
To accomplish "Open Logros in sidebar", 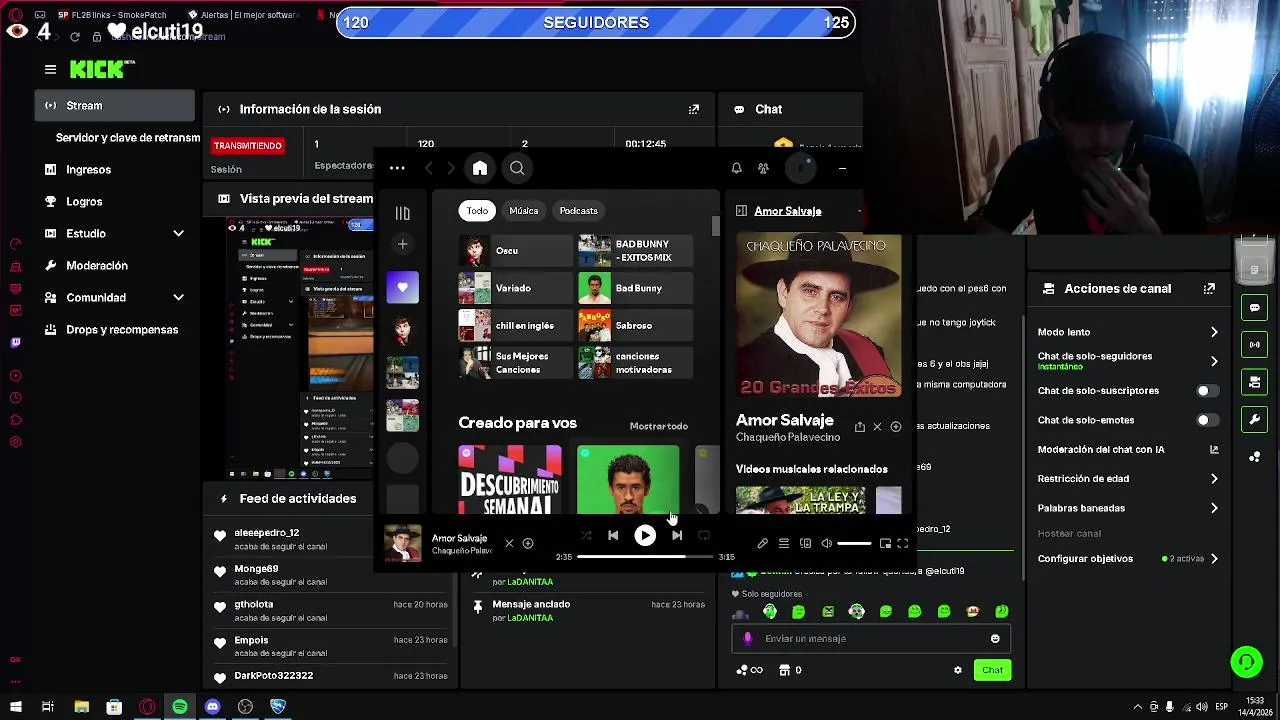I will pos(84,202).
